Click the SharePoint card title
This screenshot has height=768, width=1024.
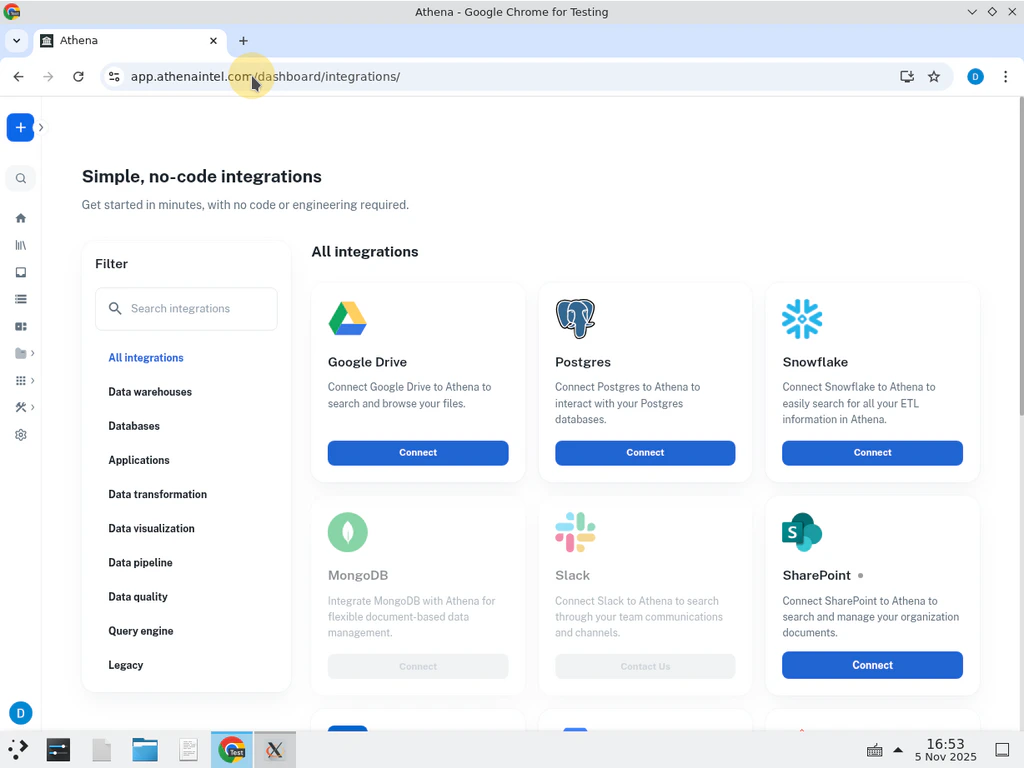(816, 575)
